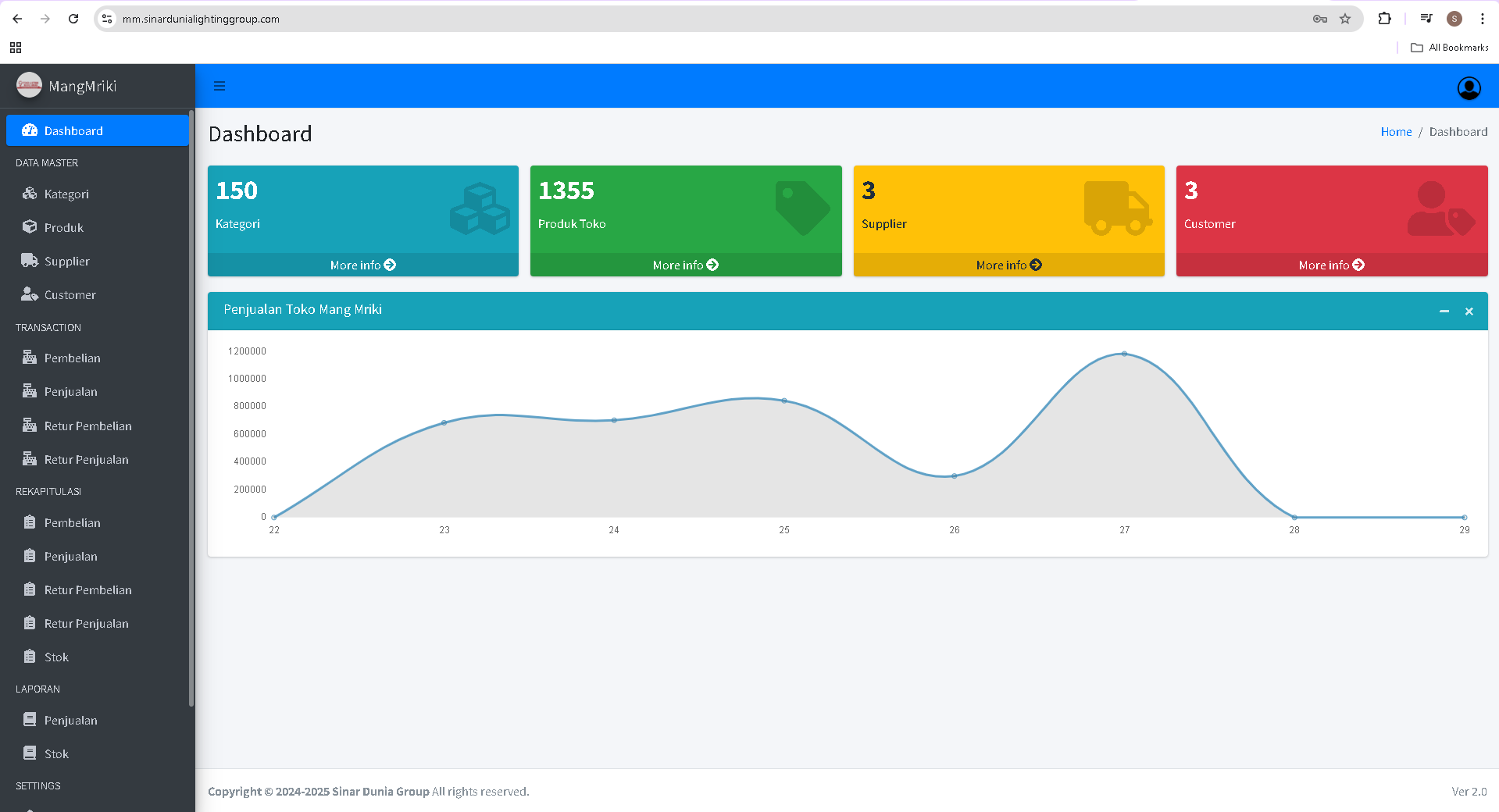Go back with the browser back arrow
Viewport: 1499px width, 812px height.
(17, 19)
